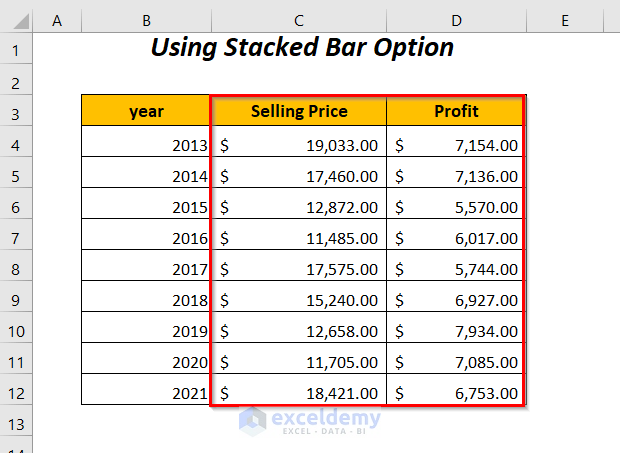Click the 'Selling Price' header cell
Viewport: 620px width, 453px height.
click(x=298, y=112)
